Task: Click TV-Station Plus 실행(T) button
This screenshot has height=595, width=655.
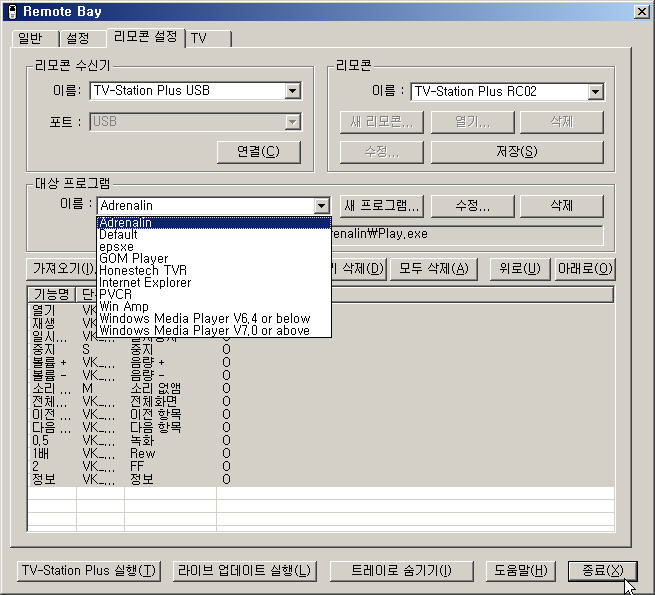Action: (x=89, y=571)
